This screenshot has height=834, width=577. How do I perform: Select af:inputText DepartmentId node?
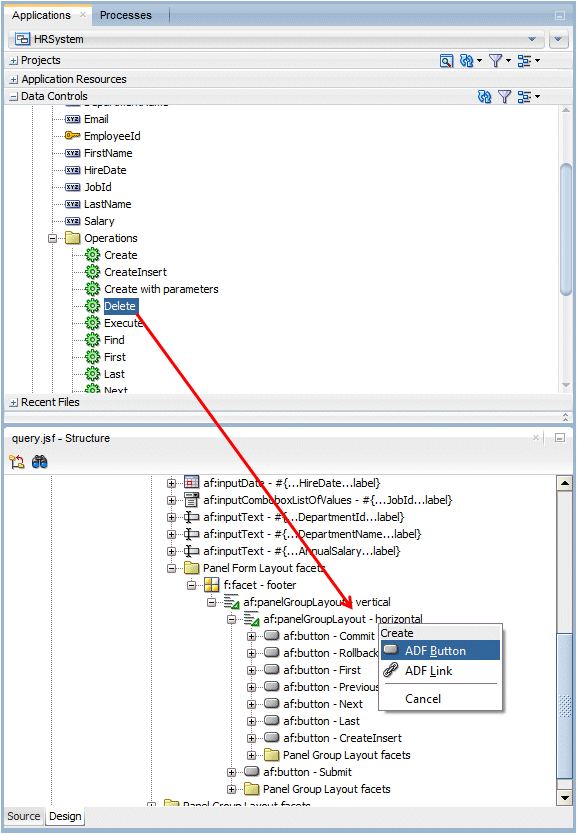304,517
